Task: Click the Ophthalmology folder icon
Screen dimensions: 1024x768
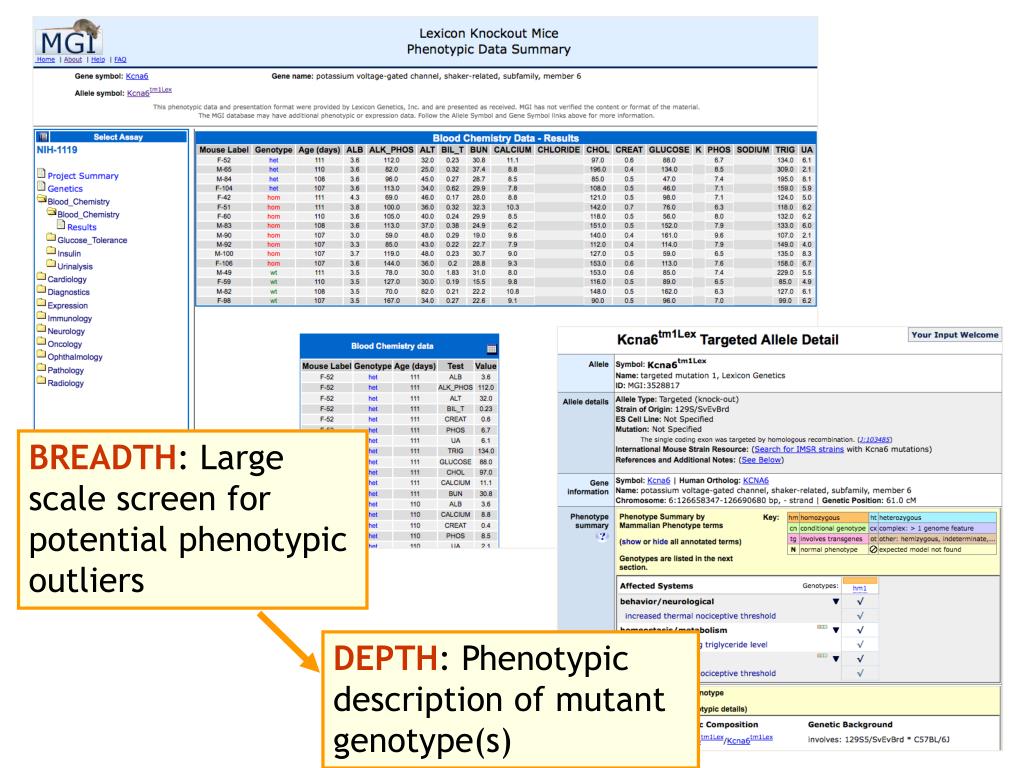Action: point(42,355)
